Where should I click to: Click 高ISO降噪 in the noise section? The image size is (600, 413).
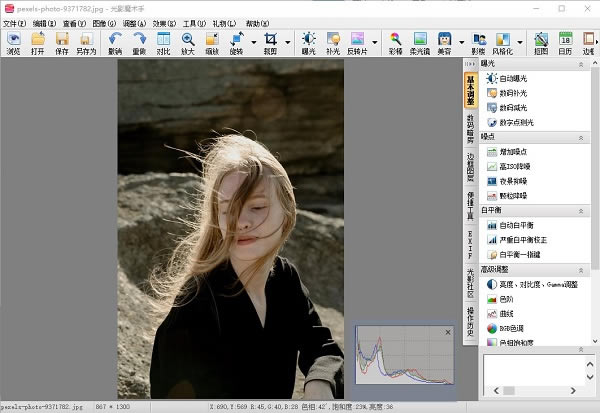tap(508, 167)
